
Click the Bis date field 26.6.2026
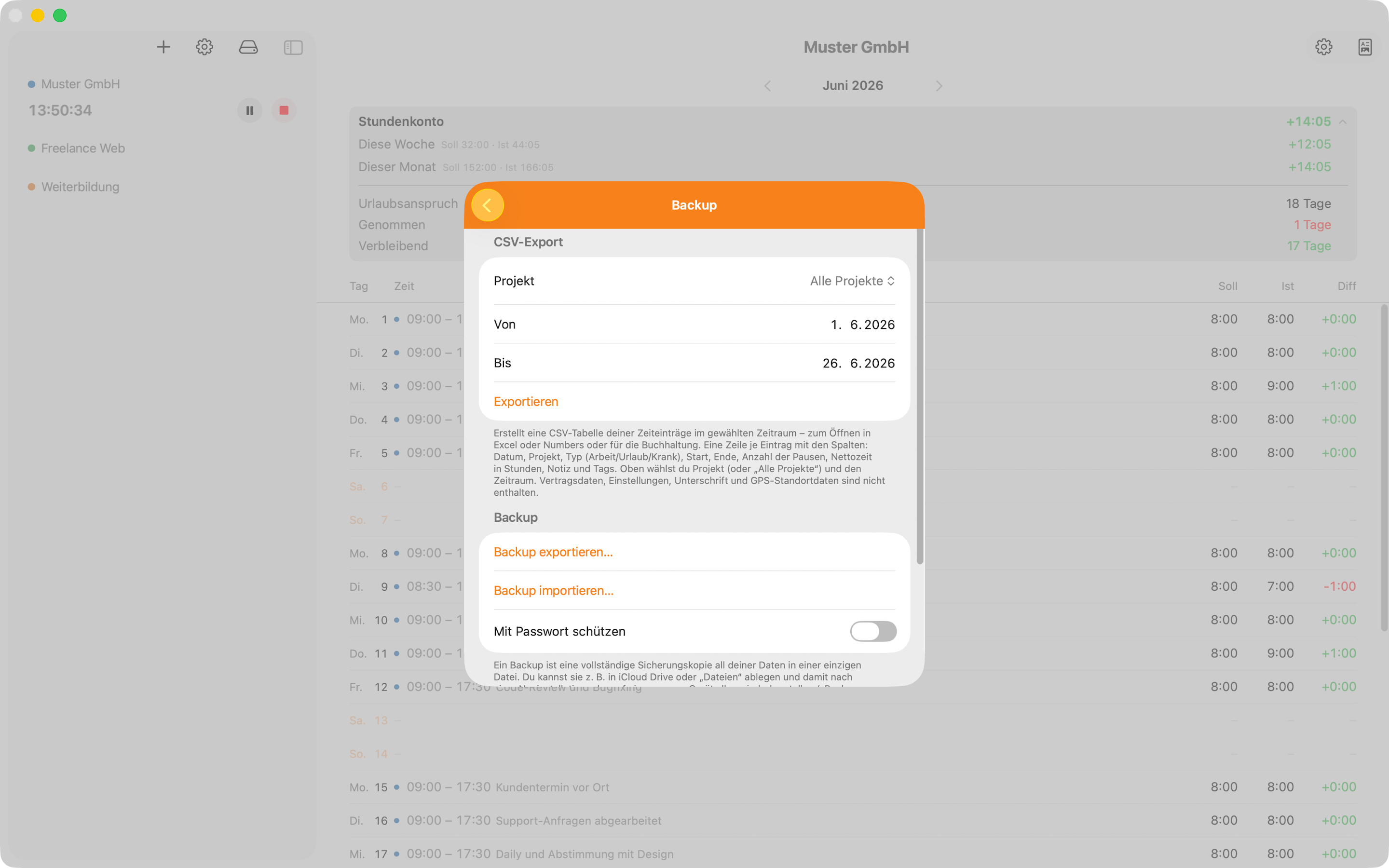(x=858, y=363)
